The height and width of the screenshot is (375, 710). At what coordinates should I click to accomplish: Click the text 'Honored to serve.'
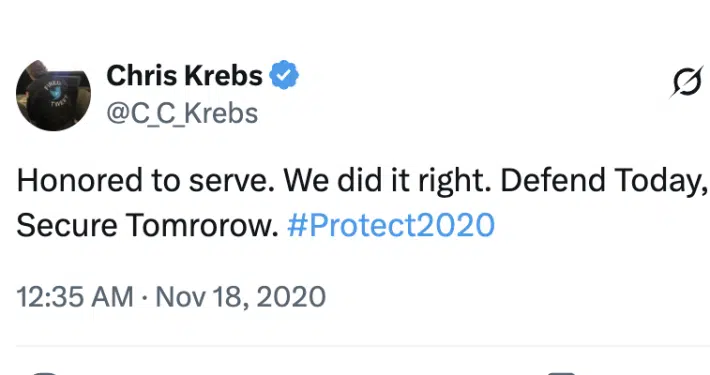click(x=145, y=180)
